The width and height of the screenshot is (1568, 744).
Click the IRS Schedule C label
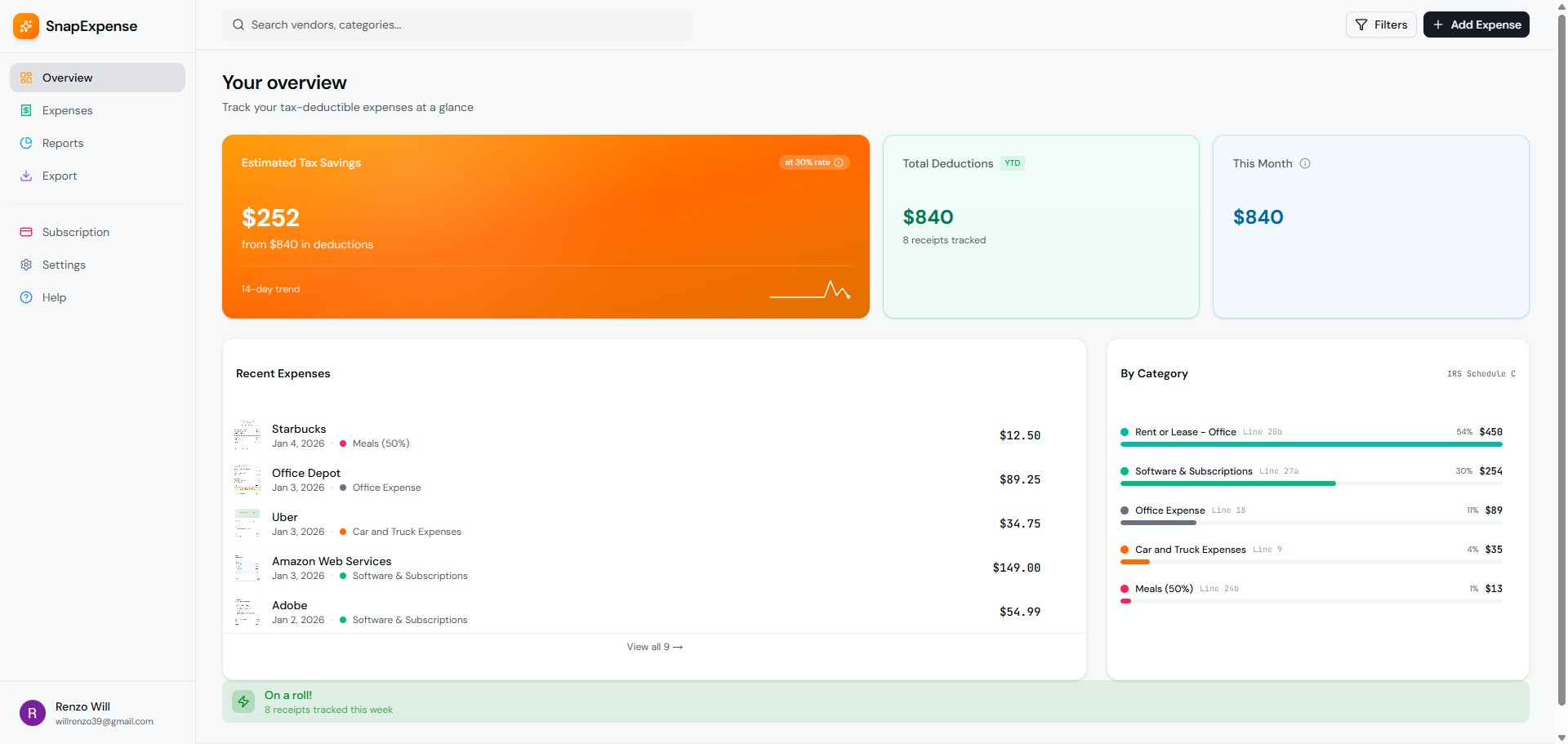[1481, 374]
